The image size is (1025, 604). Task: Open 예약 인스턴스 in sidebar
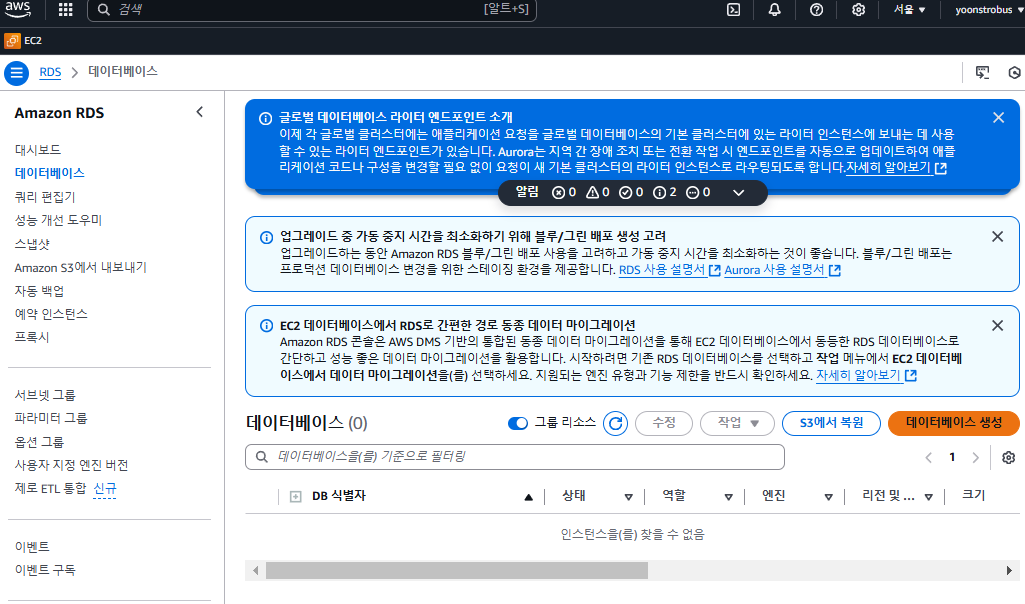coord(51,314)
